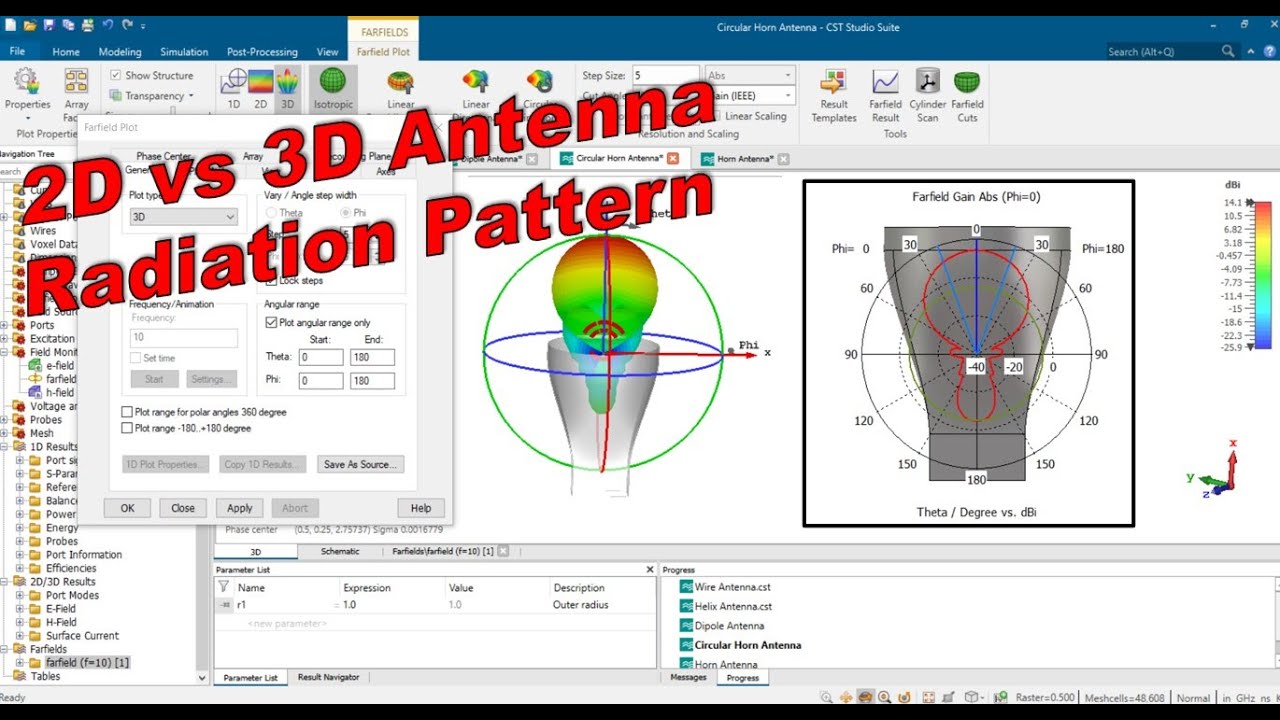Toggle the Linear Scaling checkbox in the ribbon
The image size is (1280, 720).
point(715,116)
